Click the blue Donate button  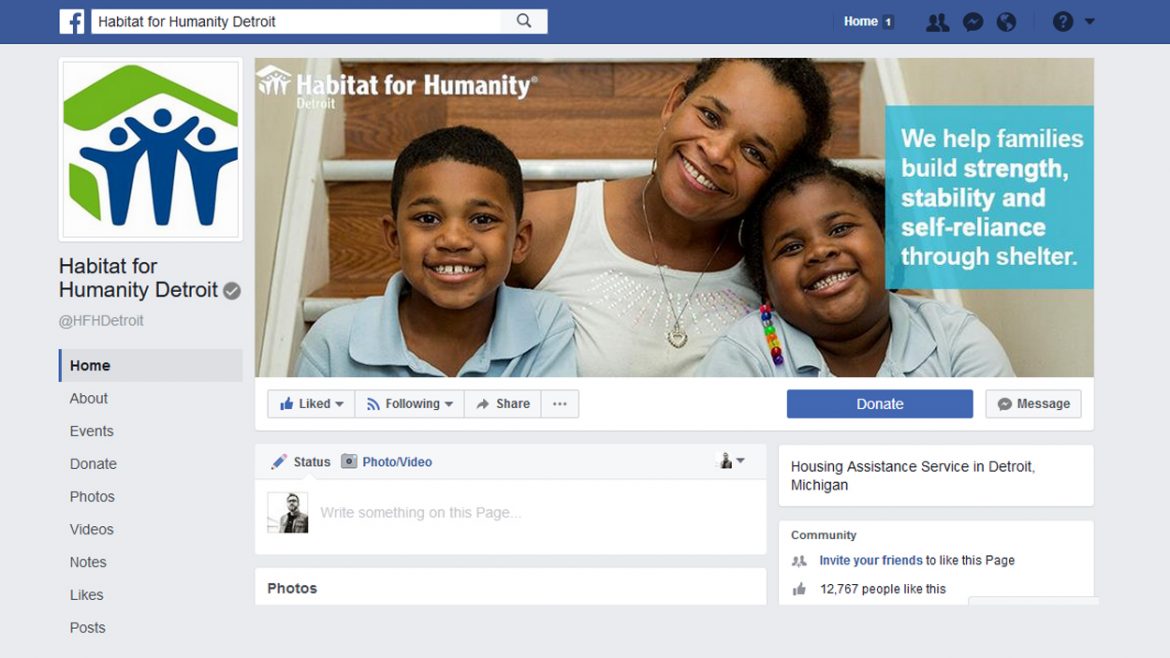coord(880,404)
